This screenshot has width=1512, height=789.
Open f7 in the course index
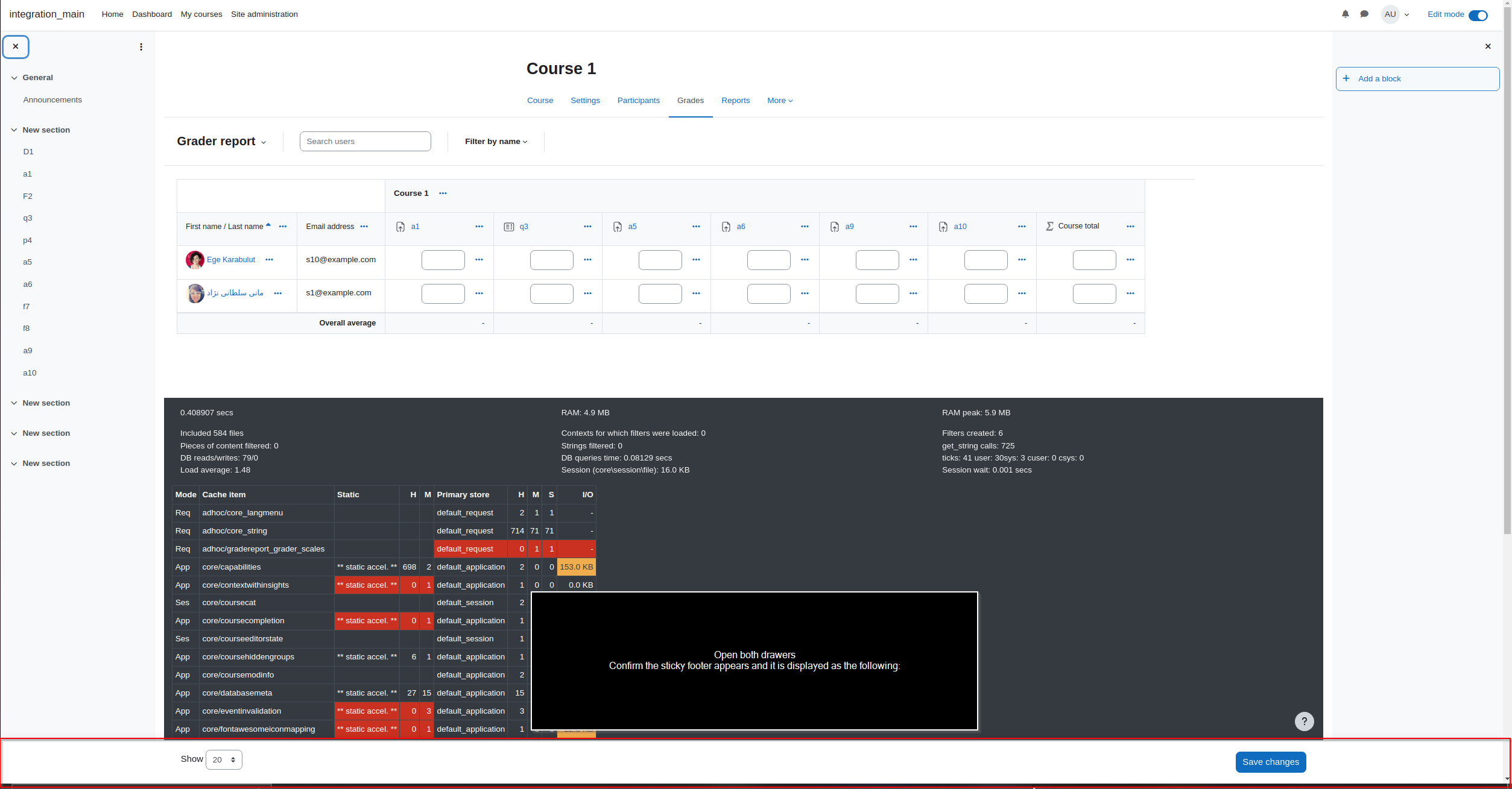pos(27,307)
